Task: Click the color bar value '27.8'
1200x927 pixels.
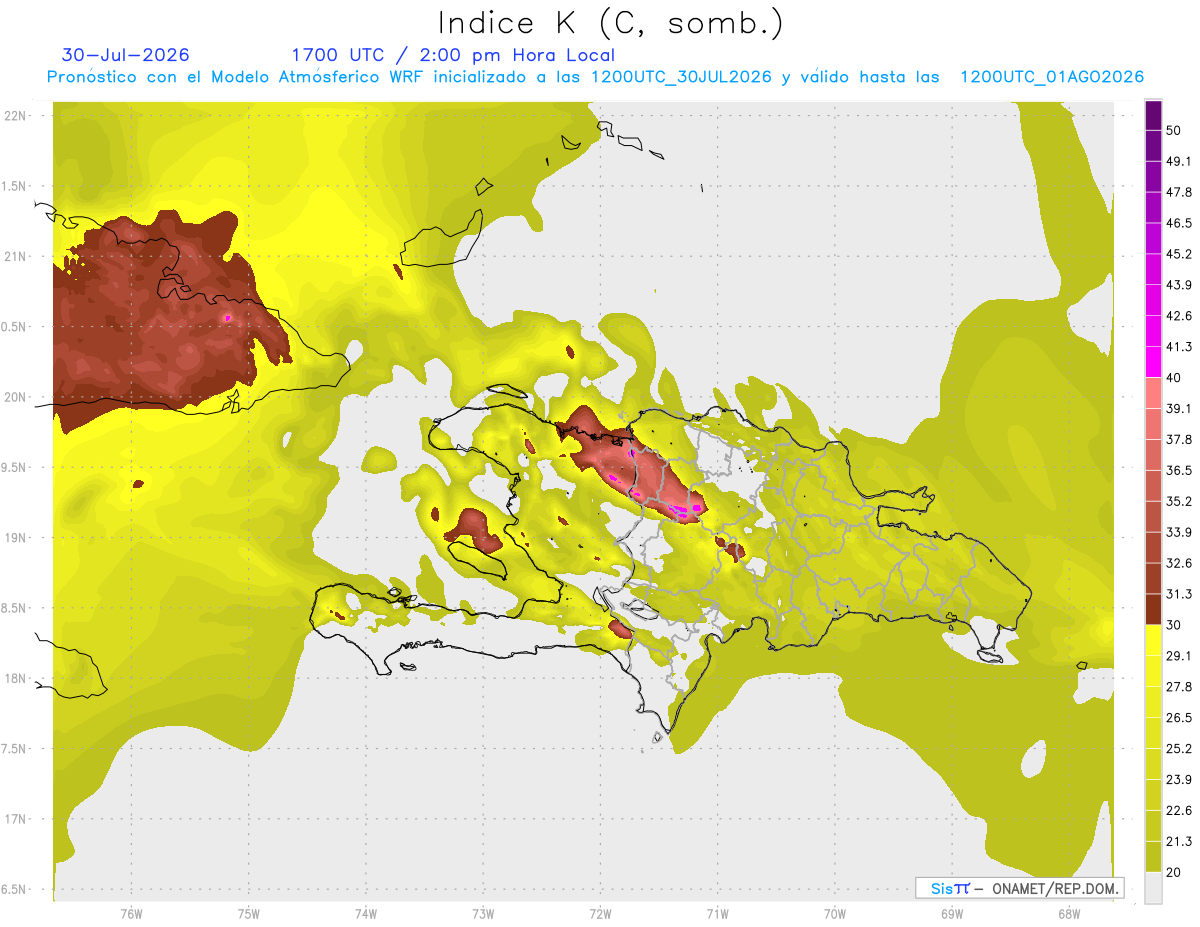Action: tap(1179, 687)
